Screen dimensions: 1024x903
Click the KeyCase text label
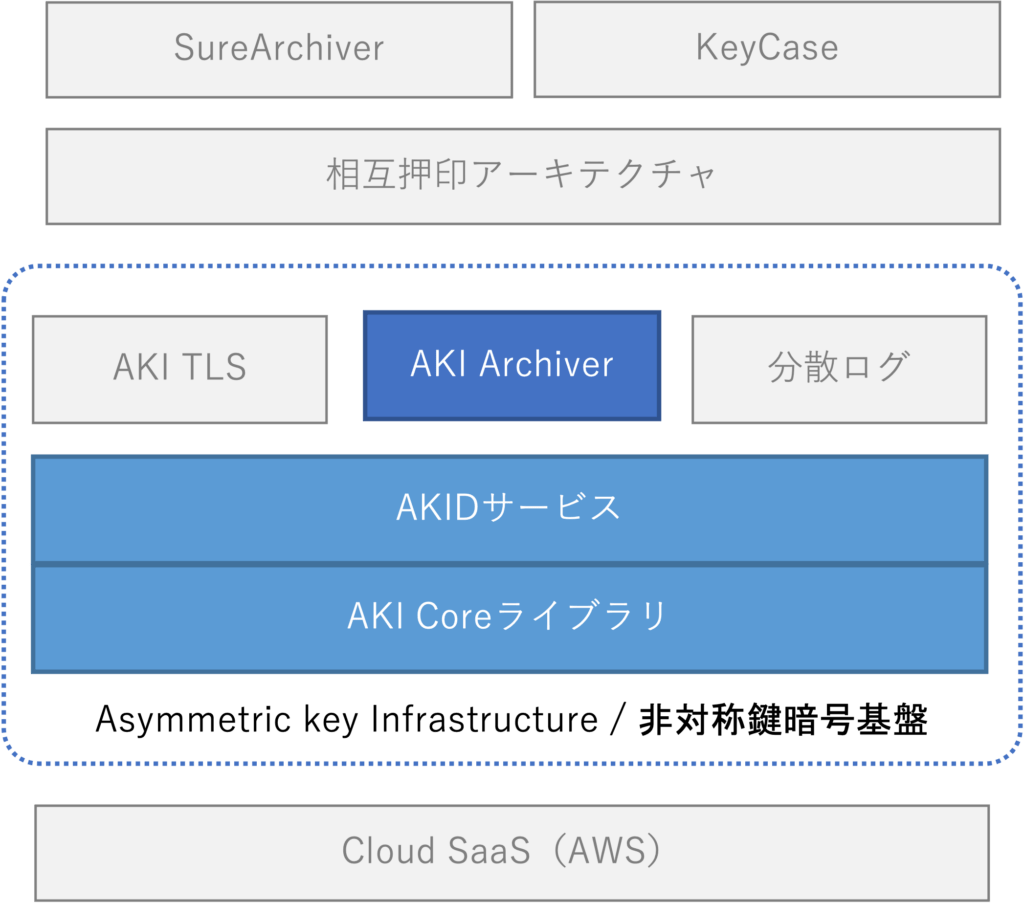(x=767, y=48)
